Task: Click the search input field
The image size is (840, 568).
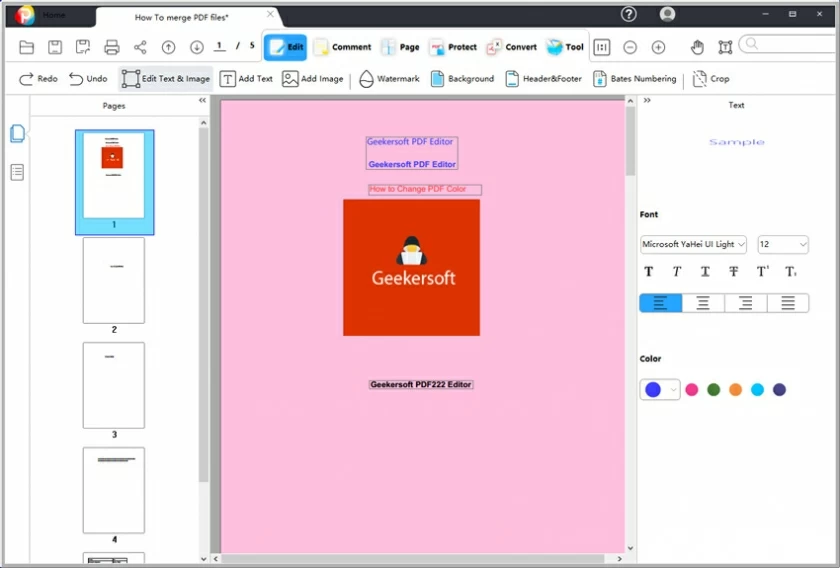Action: pos(789,43)
